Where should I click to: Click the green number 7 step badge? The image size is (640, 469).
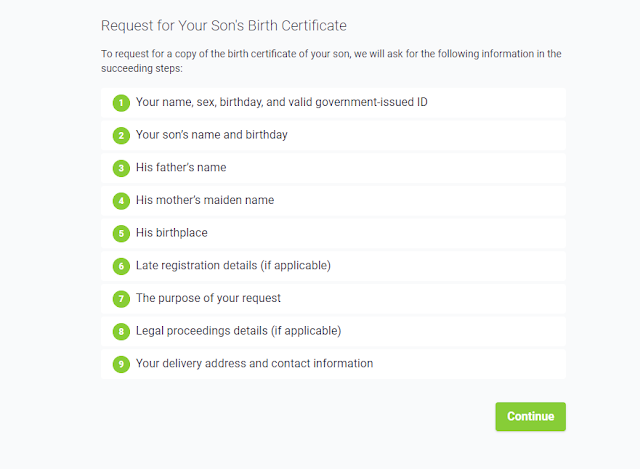tap(121, 299)
